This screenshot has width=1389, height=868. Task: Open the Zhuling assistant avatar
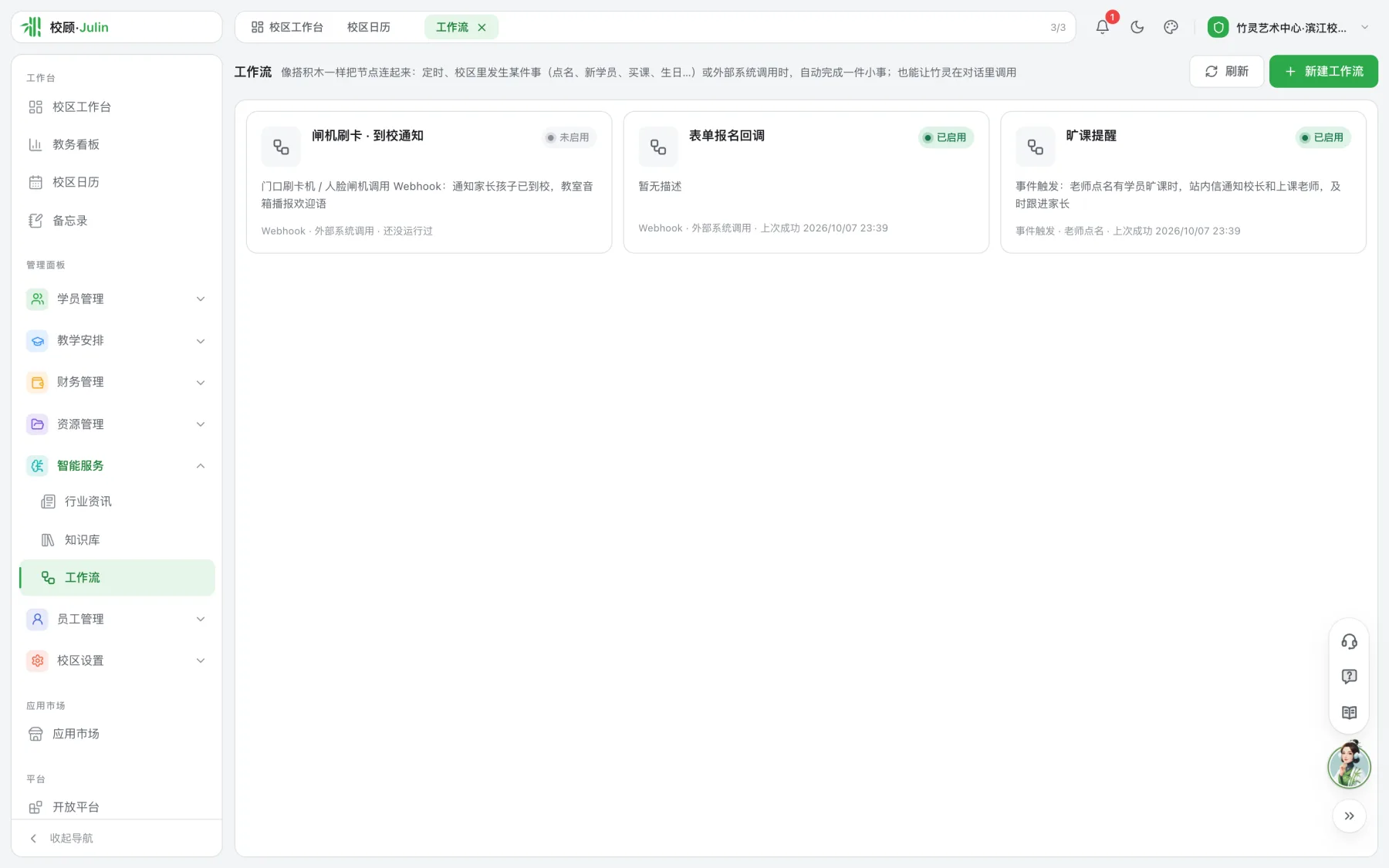(x=1349, y=765)
